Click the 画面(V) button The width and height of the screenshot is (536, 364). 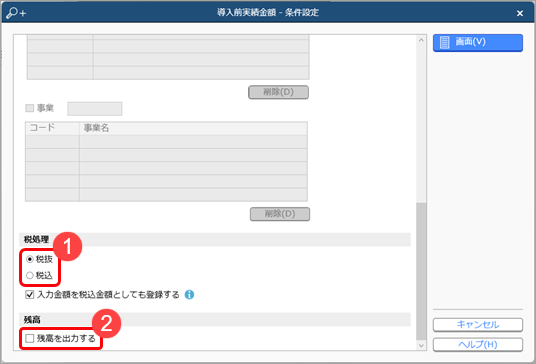pos(478,43)
